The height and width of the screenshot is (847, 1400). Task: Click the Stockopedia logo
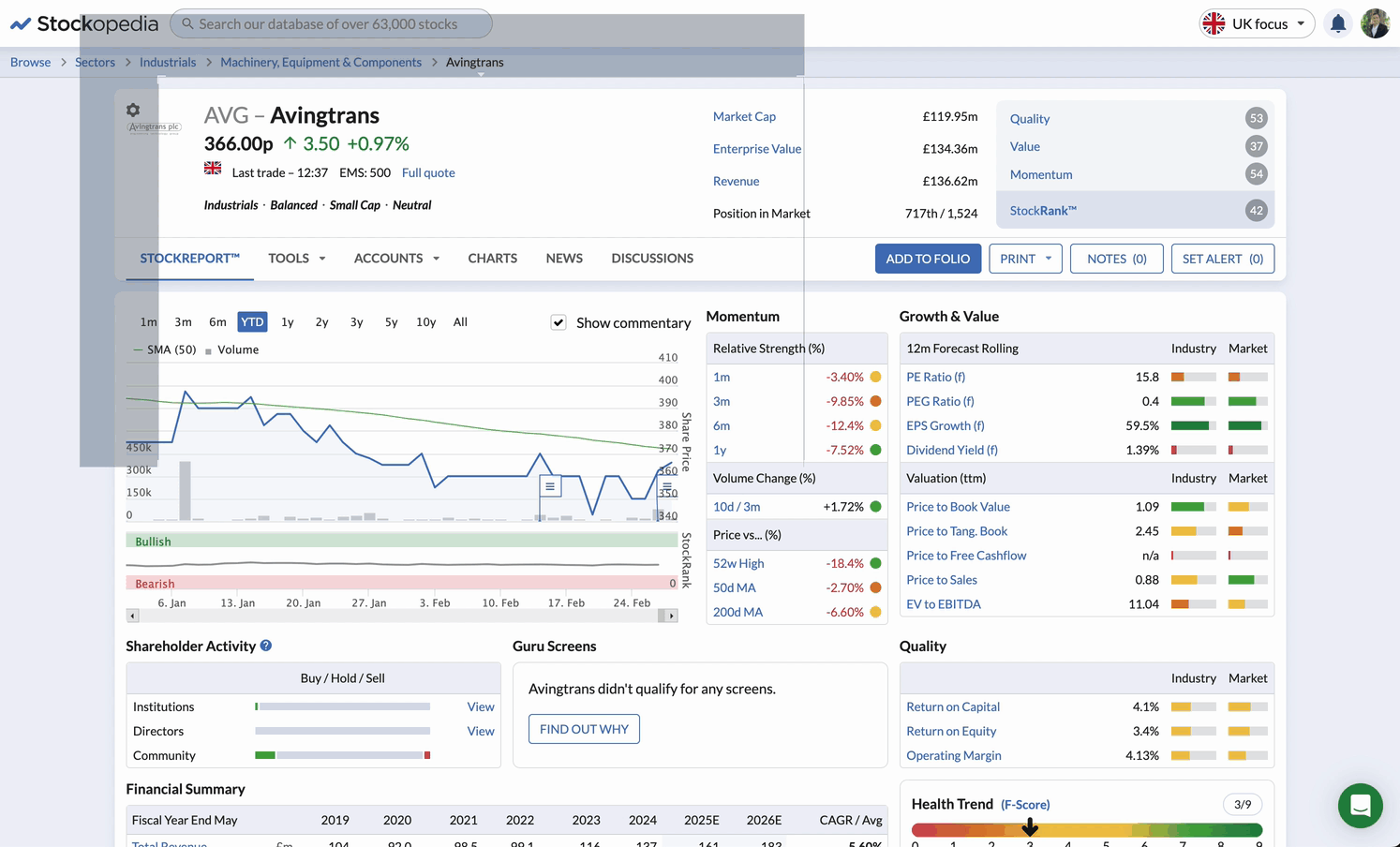pyautogui.click(x=84, y=23)
